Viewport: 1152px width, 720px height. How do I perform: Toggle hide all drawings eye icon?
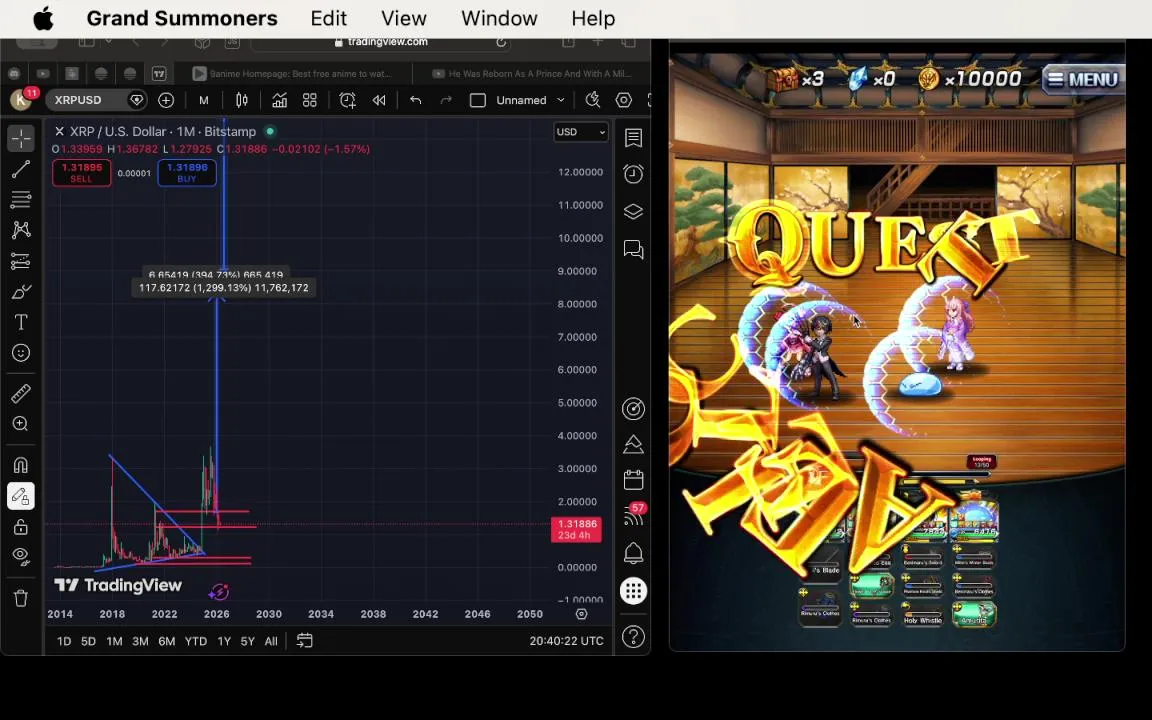21,557
